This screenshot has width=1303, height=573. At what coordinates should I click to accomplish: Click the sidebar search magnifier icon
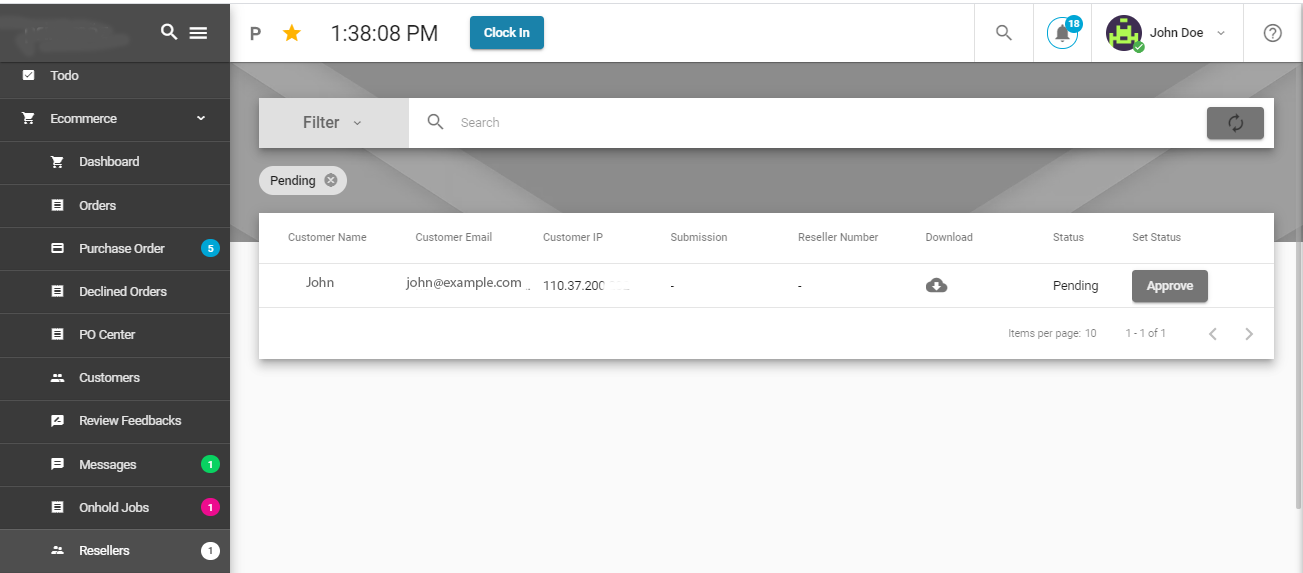point(169,32)
